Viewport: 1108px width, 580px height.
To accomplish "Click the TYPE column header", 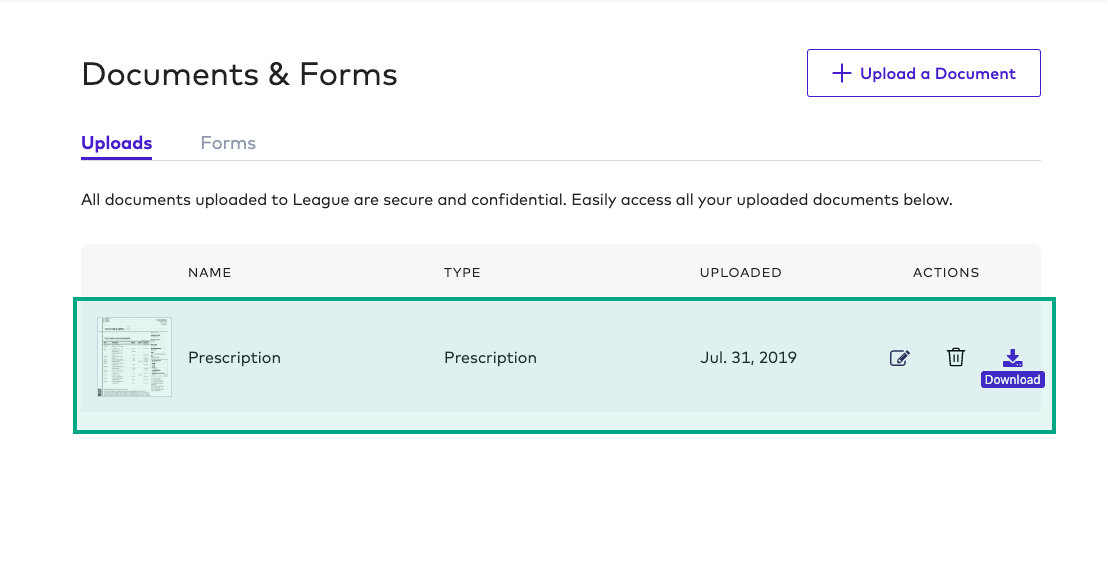I will [x=462, y=272].
